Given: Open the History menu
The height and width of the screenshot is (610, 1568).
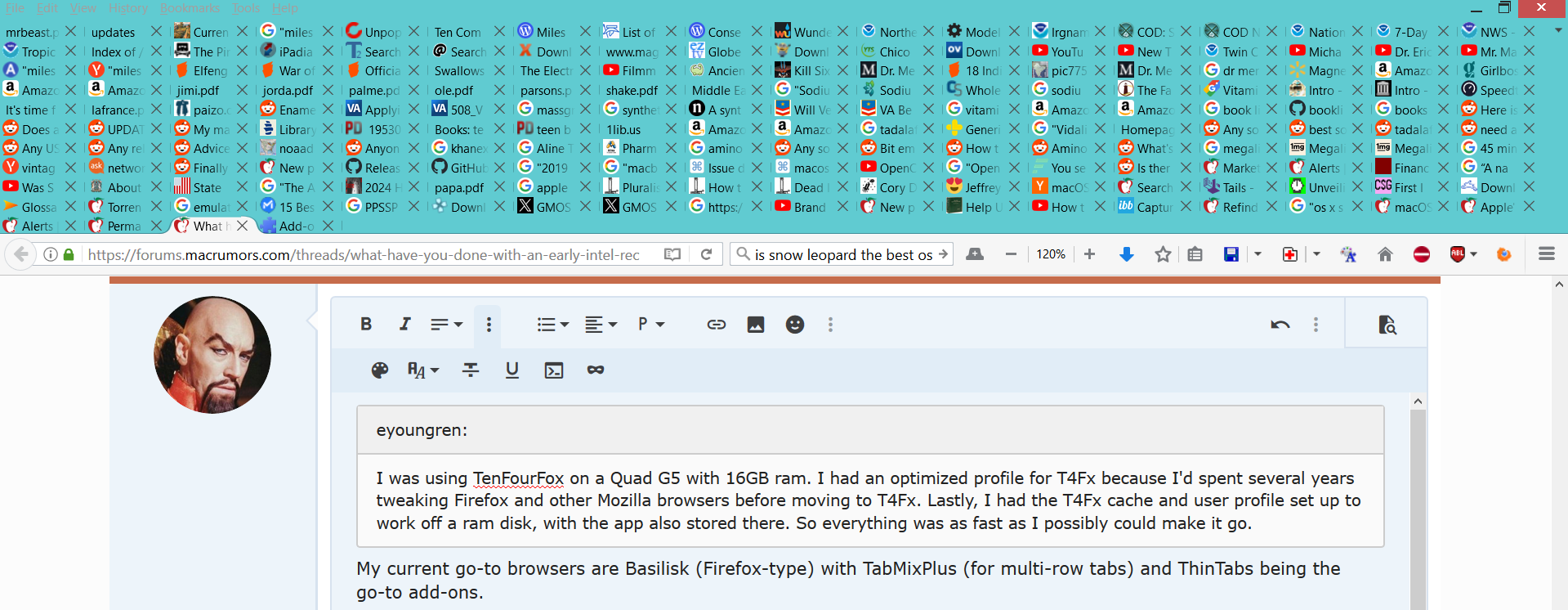Looking at the screenshot, I should click(x=128, y=8).
